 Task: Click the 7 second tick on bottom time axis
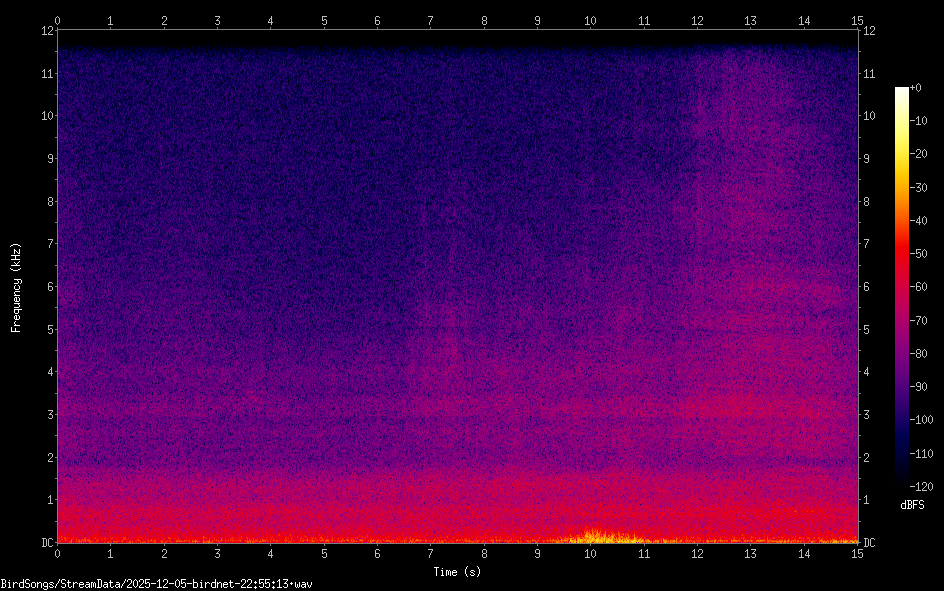431,553
